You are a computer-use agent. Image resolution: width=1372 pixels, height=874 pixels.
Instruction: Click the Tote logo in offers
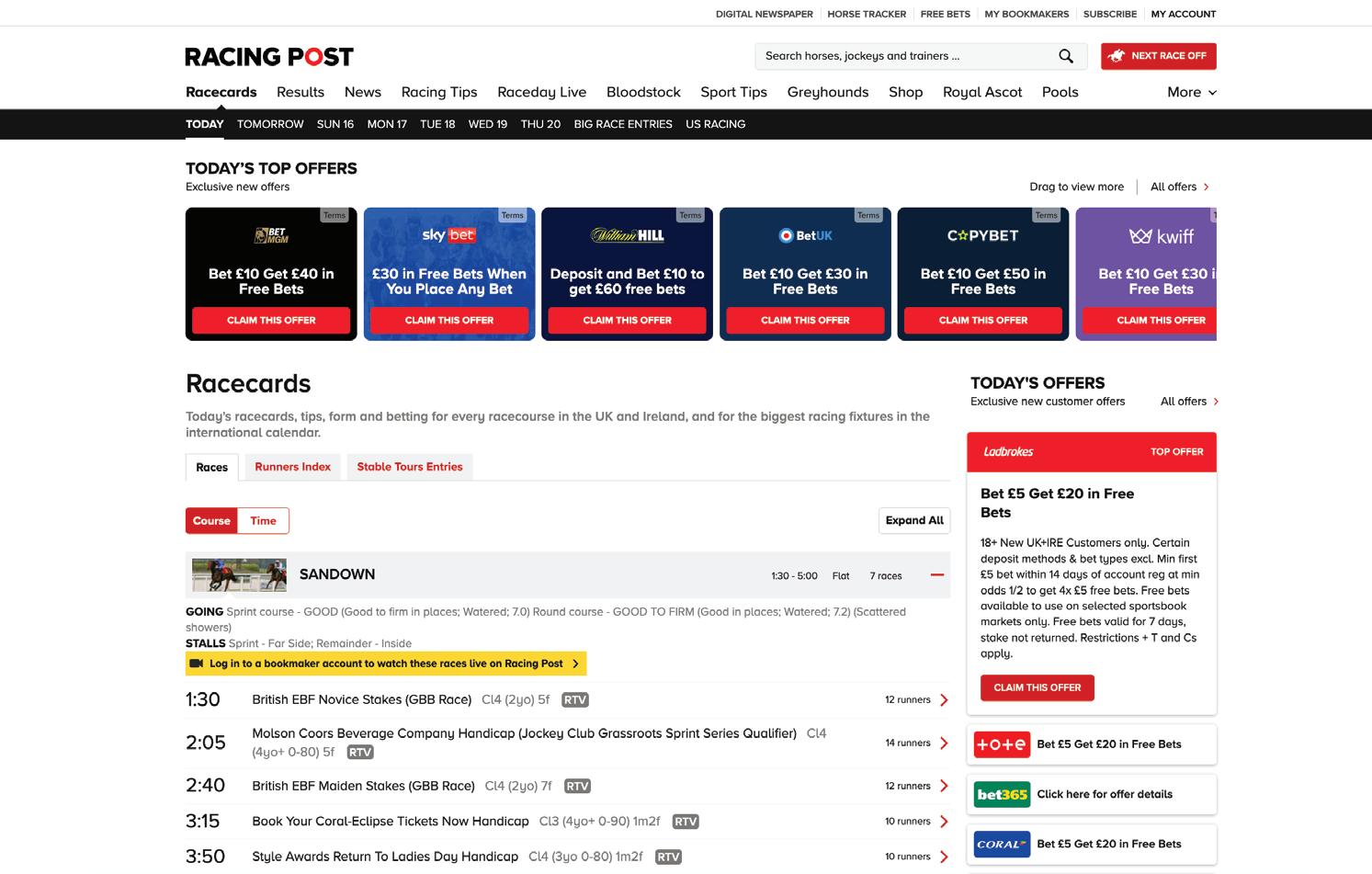click(1002, 744)
